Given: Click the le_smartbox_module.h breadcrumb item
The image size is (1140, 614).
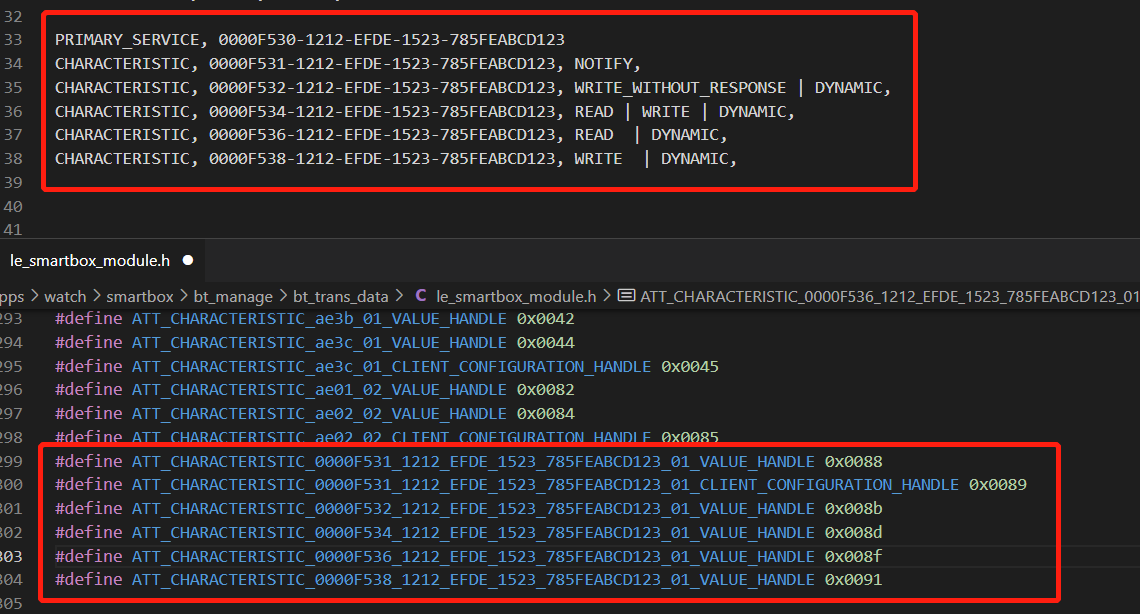Looking at the screenshot, I should click(515, 296).
